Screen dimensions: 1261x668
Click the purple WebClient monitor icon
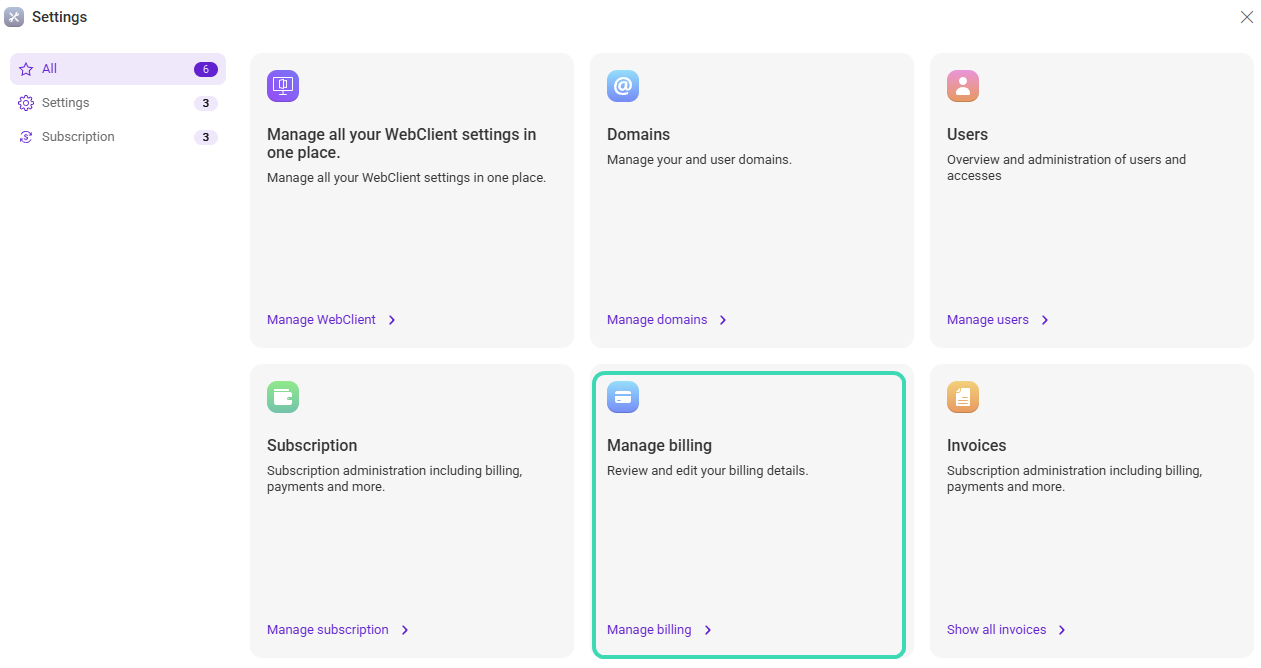[x=283, y=86]
